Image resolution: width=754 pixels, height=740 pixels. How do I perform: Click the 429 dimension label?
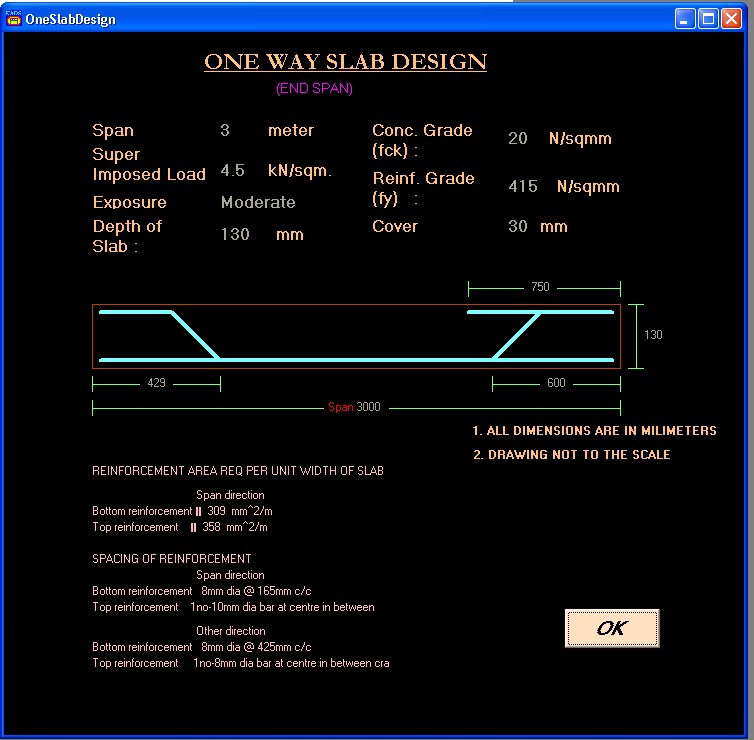point(156,383)
